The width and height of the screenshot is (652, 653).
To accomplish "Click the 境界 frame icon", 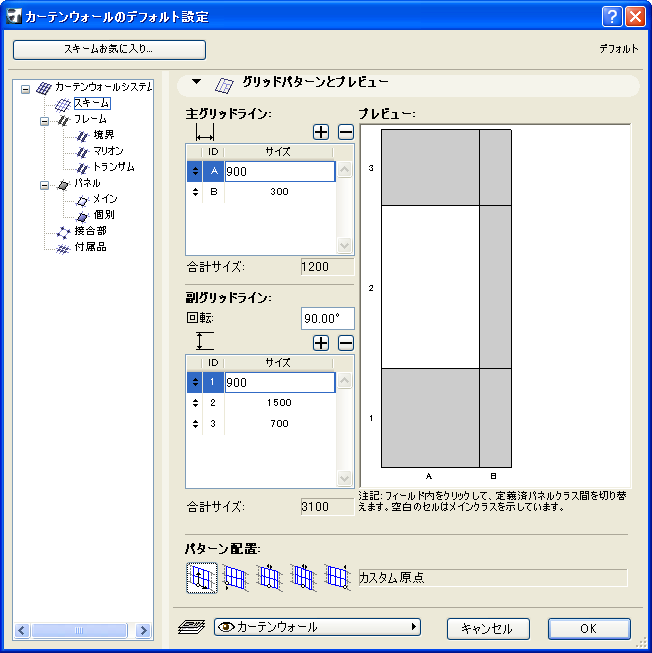I will (82, 136).
